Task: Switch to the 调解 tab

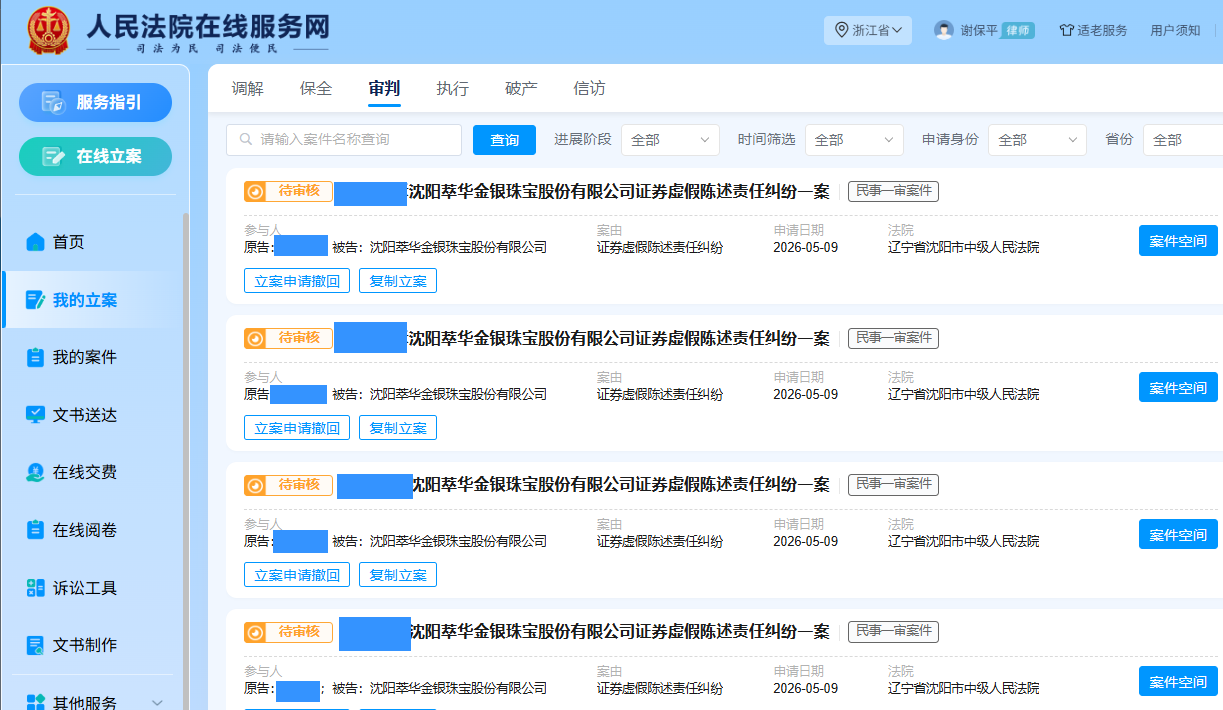Action: click(248, 88)
